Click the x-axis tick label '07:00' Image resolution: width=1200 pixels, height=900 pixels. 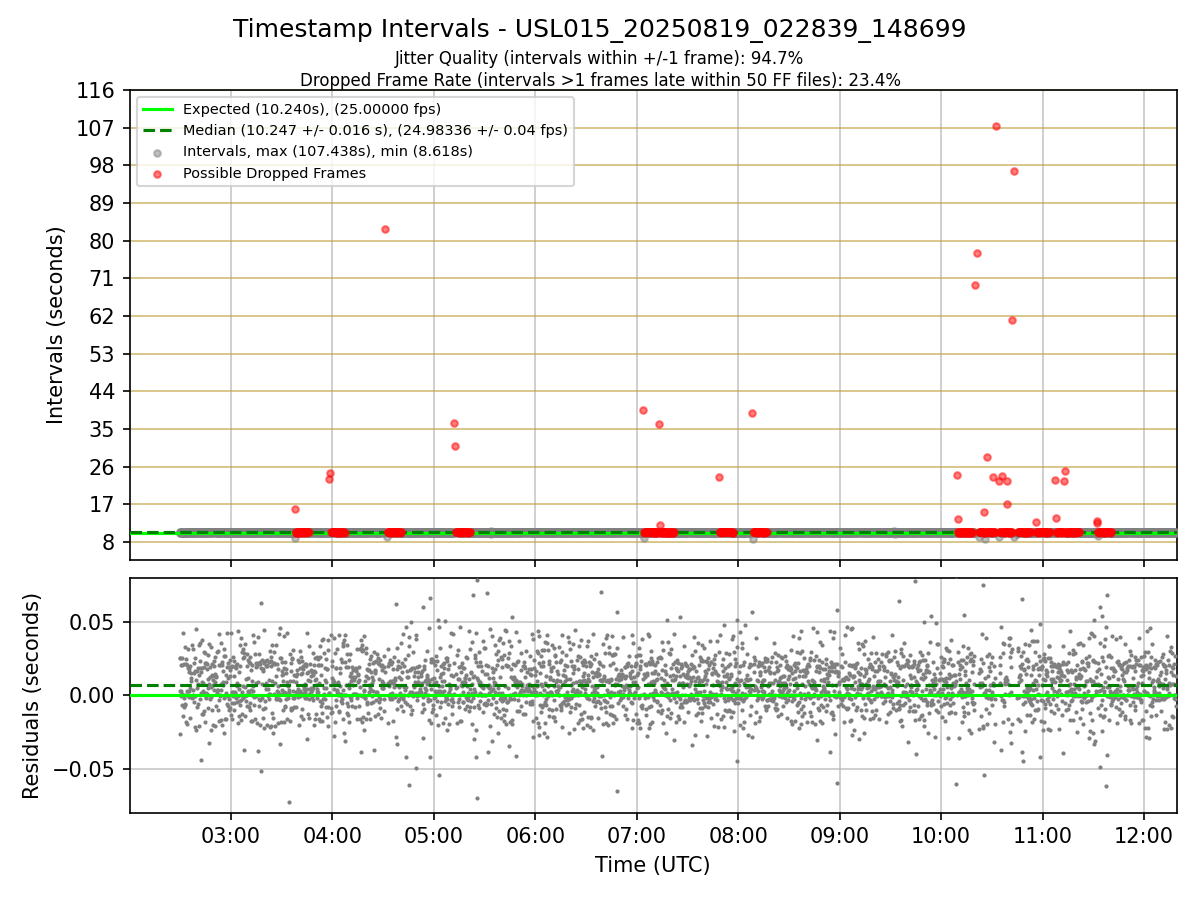click(x=637, y=835)
